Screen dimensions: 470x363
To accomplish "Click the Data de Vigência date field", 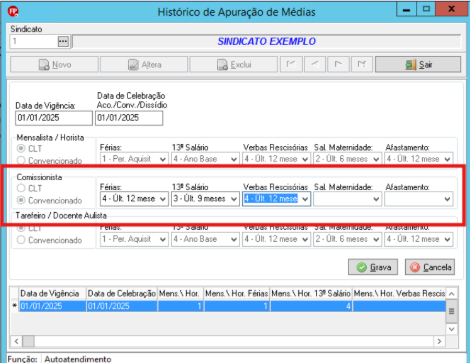I will click(x=54, y=118).
